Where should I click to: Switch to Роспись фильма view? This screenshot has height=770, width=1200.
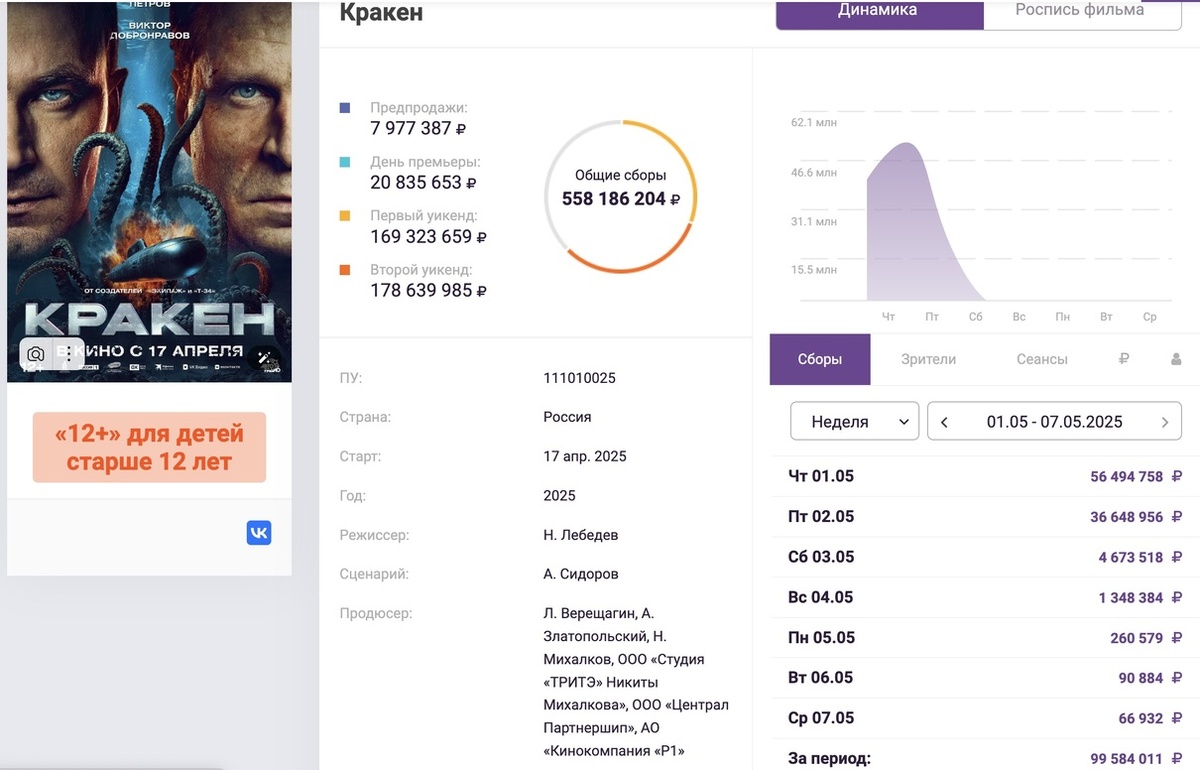tap(1082, 11)
